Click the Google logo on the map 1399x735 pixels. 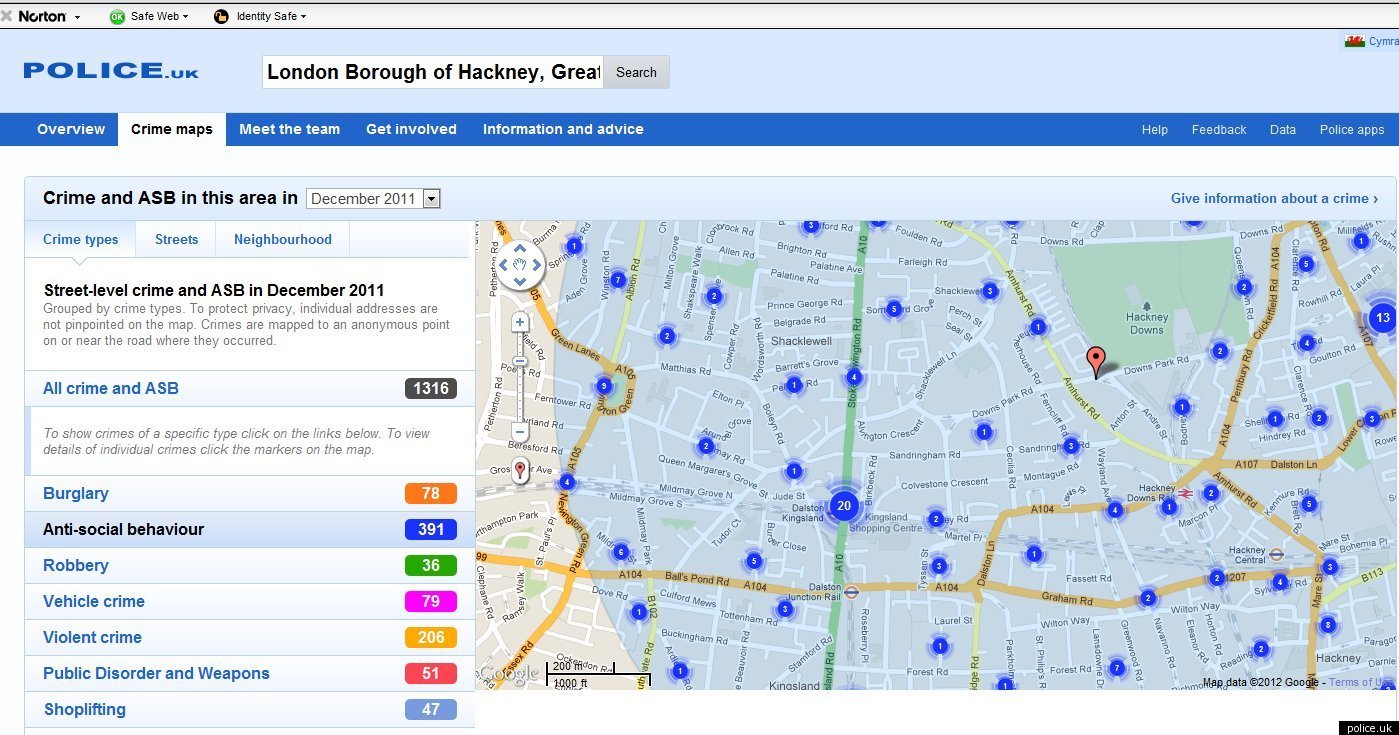coord(510,674)
